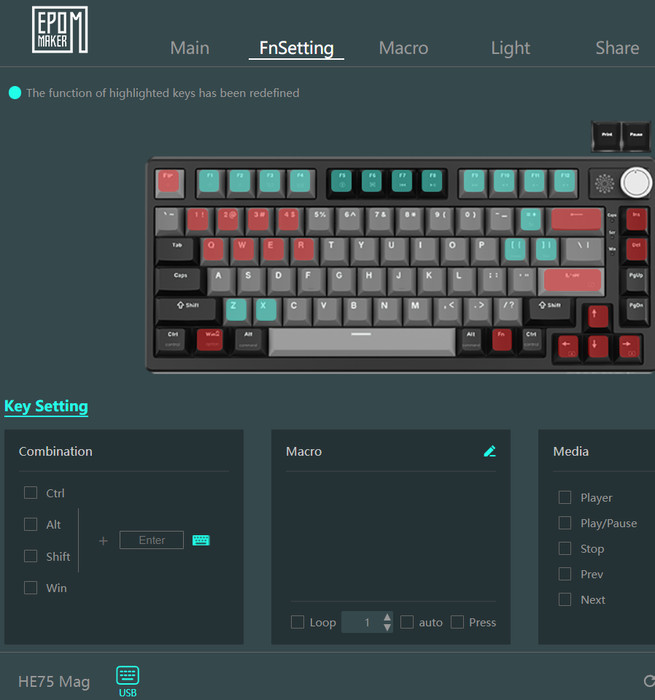Screen dimensions: 655x700
Task: Click the refresh icon at bottom right
Action: click(x=650, y=681)
